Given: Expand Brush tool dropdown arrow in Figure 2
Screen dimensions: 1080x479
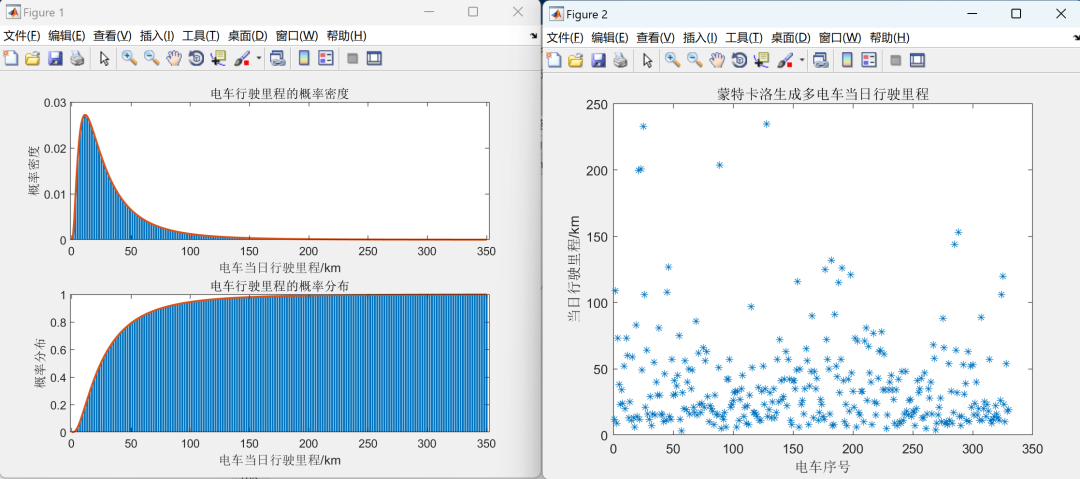Looking at the screenshot, I should coord(802,61).
